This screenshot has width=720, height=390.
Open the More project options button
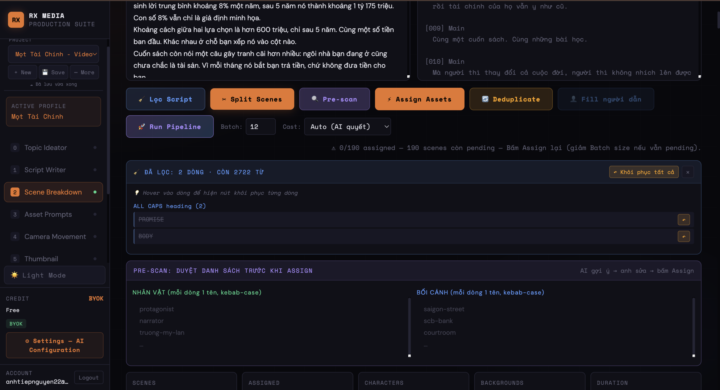coord(84,72)
